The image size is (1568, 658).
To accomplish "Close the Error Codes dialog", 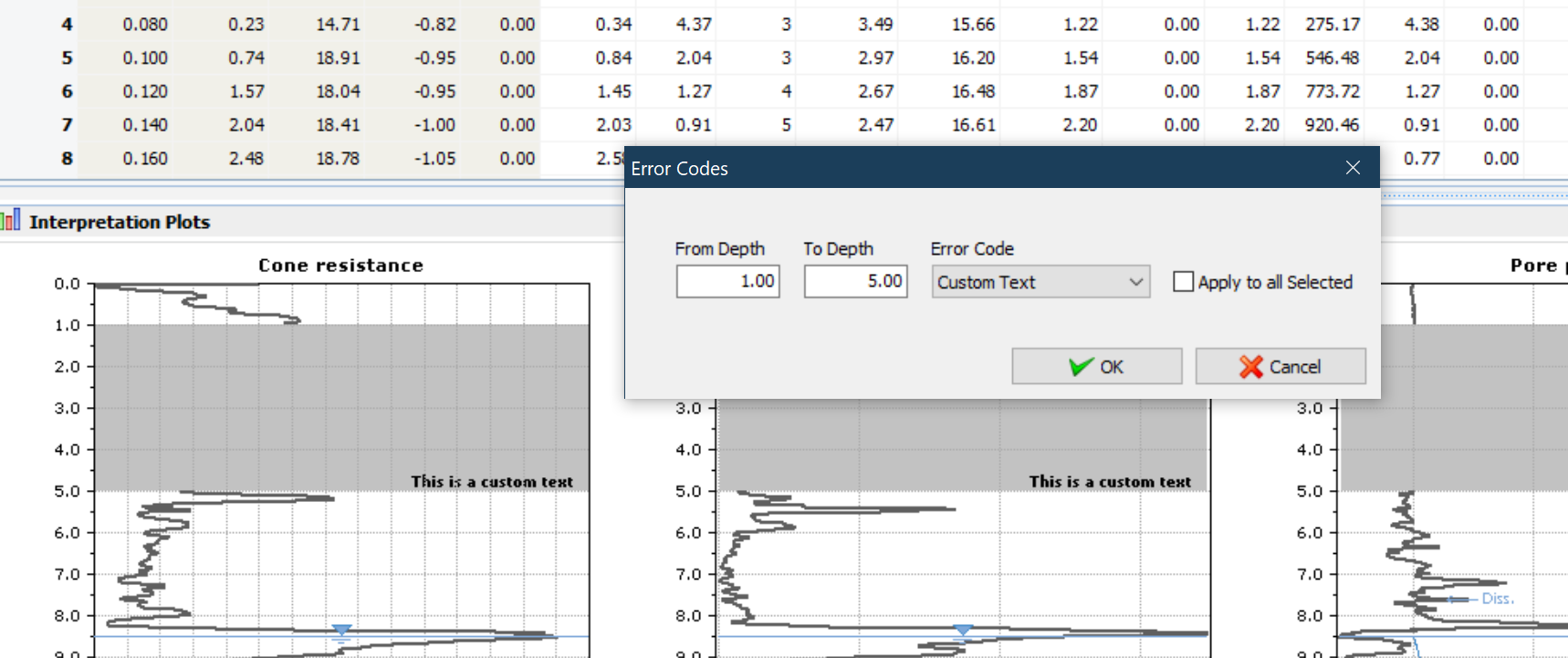I will click(1353, 168).
